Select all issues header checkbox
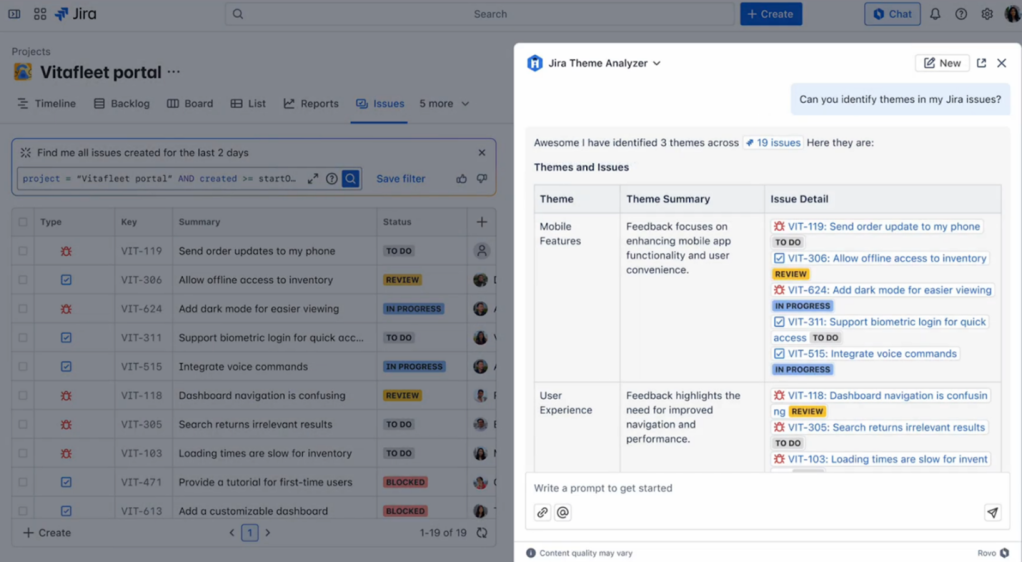 click(23, 222)
